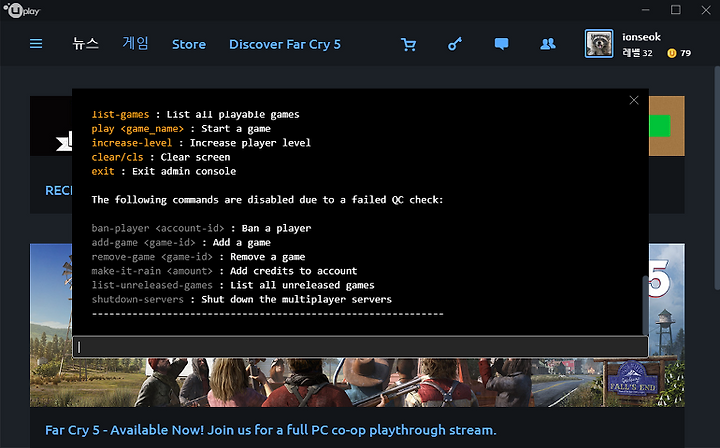Click the key activation icon
Viewport: 720px width, 448px height.
coord(455,44)
